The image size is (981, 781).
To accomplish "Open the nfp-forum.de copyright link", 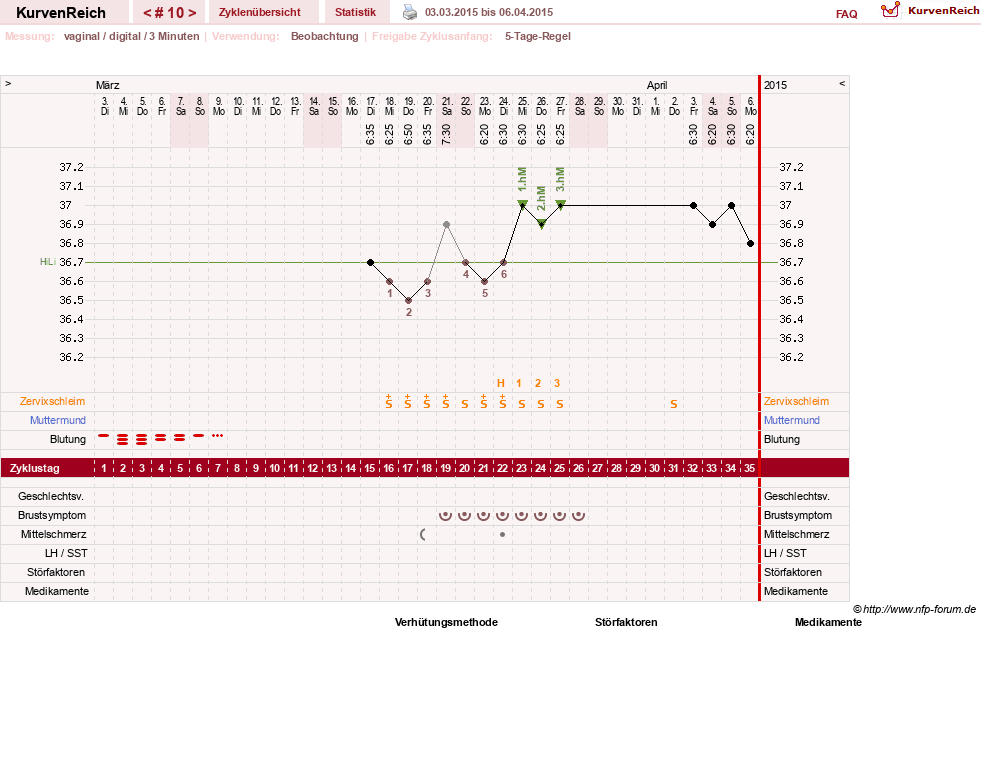I will (915, 609).
